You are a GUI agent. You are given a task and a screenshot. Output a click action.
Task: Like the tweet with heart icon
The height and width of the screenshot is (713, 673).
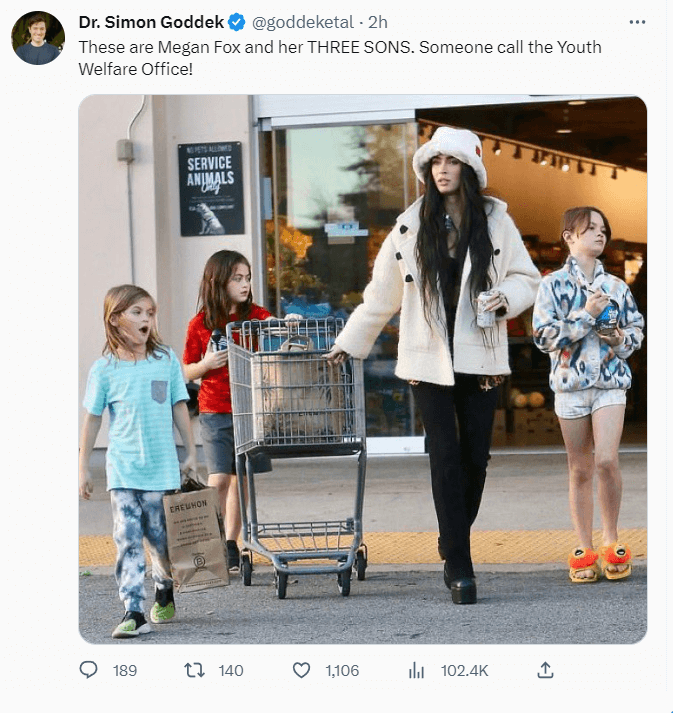click(x=301, y=670)
